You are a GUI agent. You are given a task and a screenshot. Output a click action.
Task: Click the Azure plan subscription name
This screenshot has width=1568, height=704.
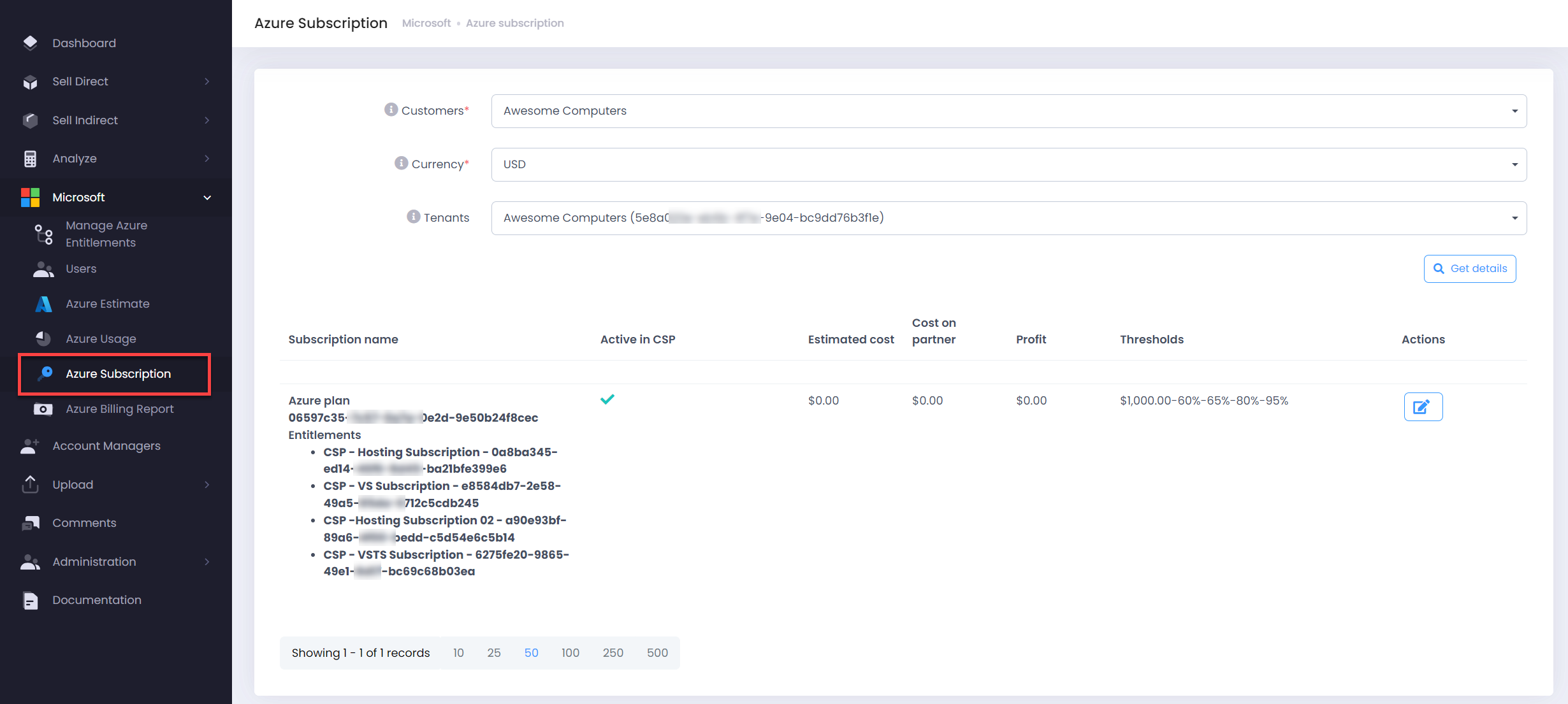click(x=319, y=401)
